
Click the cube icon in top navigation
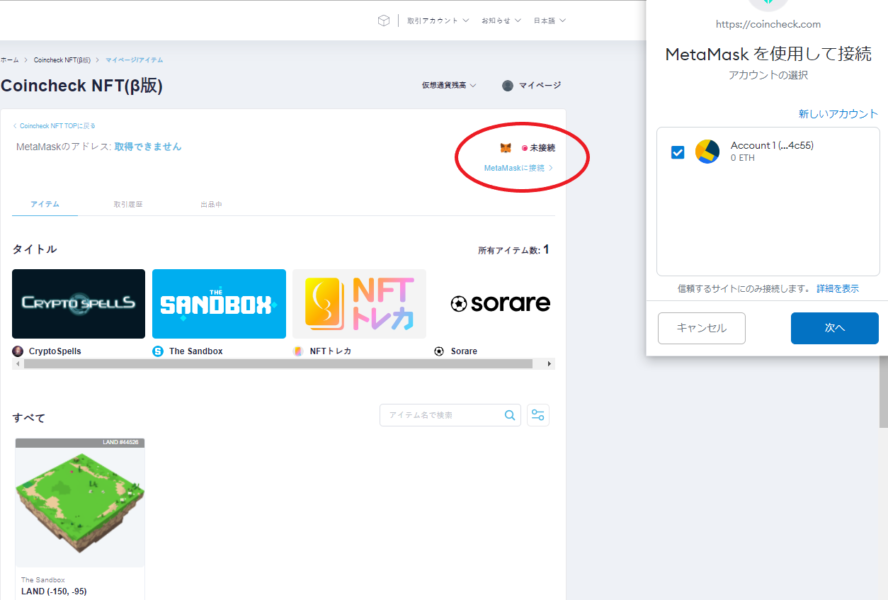tap(383, 21)
